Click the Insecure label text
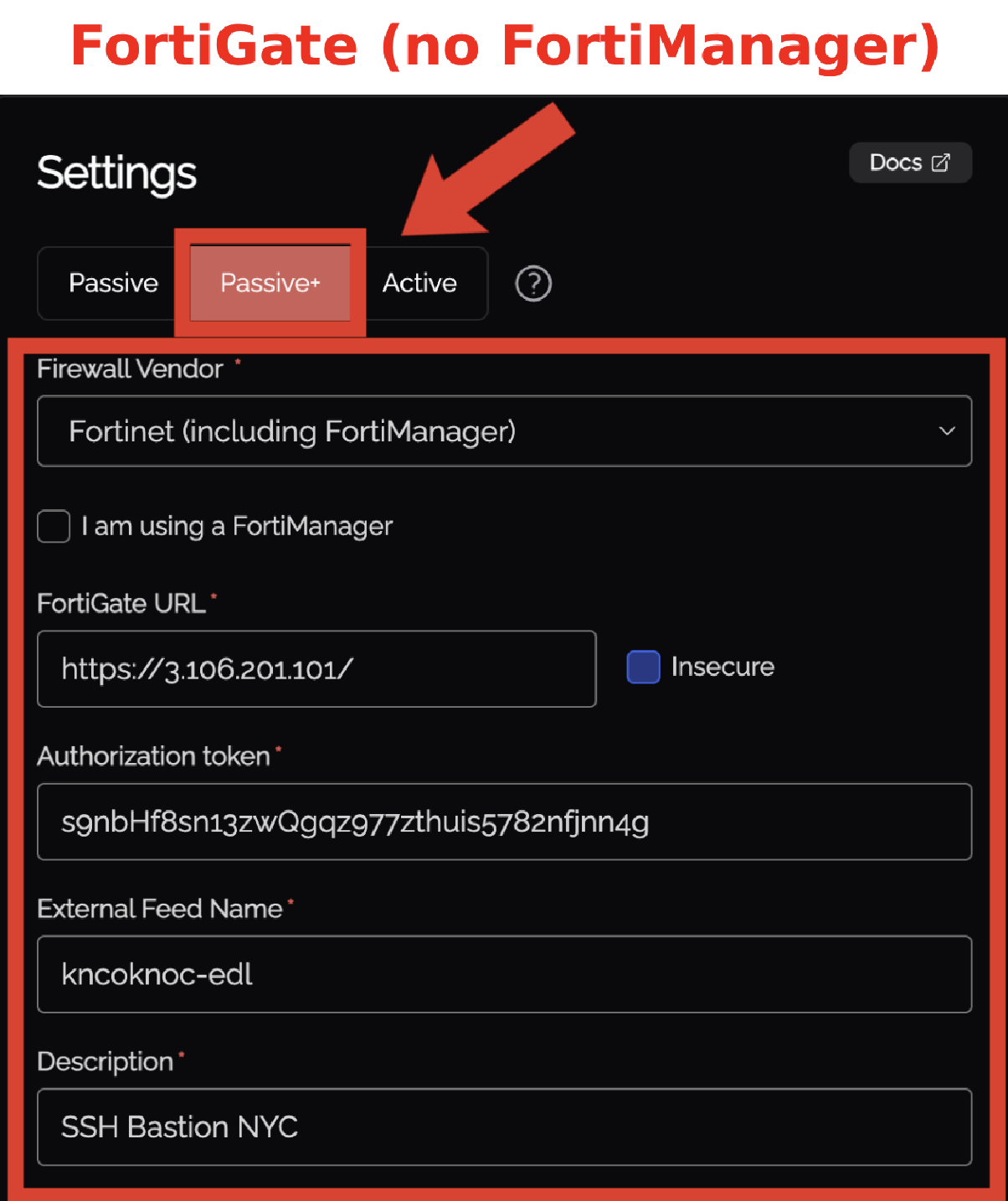 723,668
